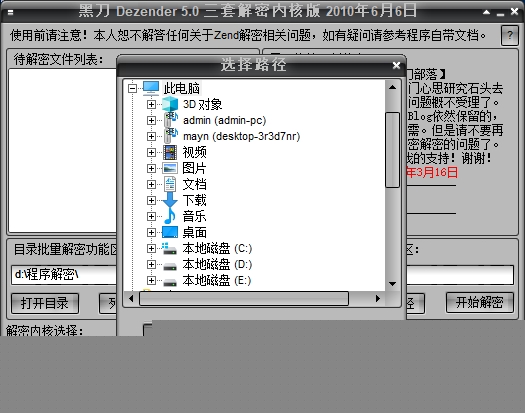This screenshot has width=525, height=413.
Task: Expand the 下载 folder node
Action: point(151,200)
